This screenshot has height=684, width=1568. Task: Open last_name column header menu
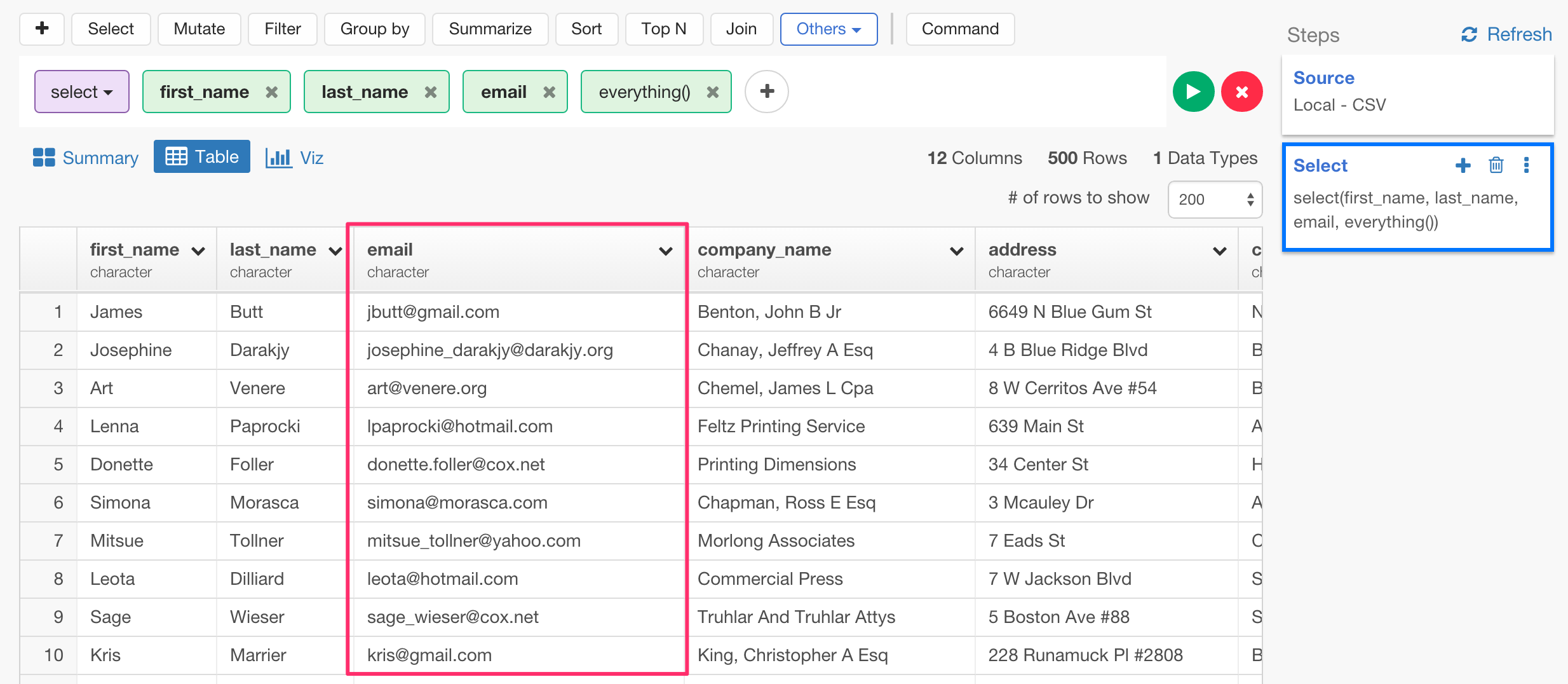335,251
